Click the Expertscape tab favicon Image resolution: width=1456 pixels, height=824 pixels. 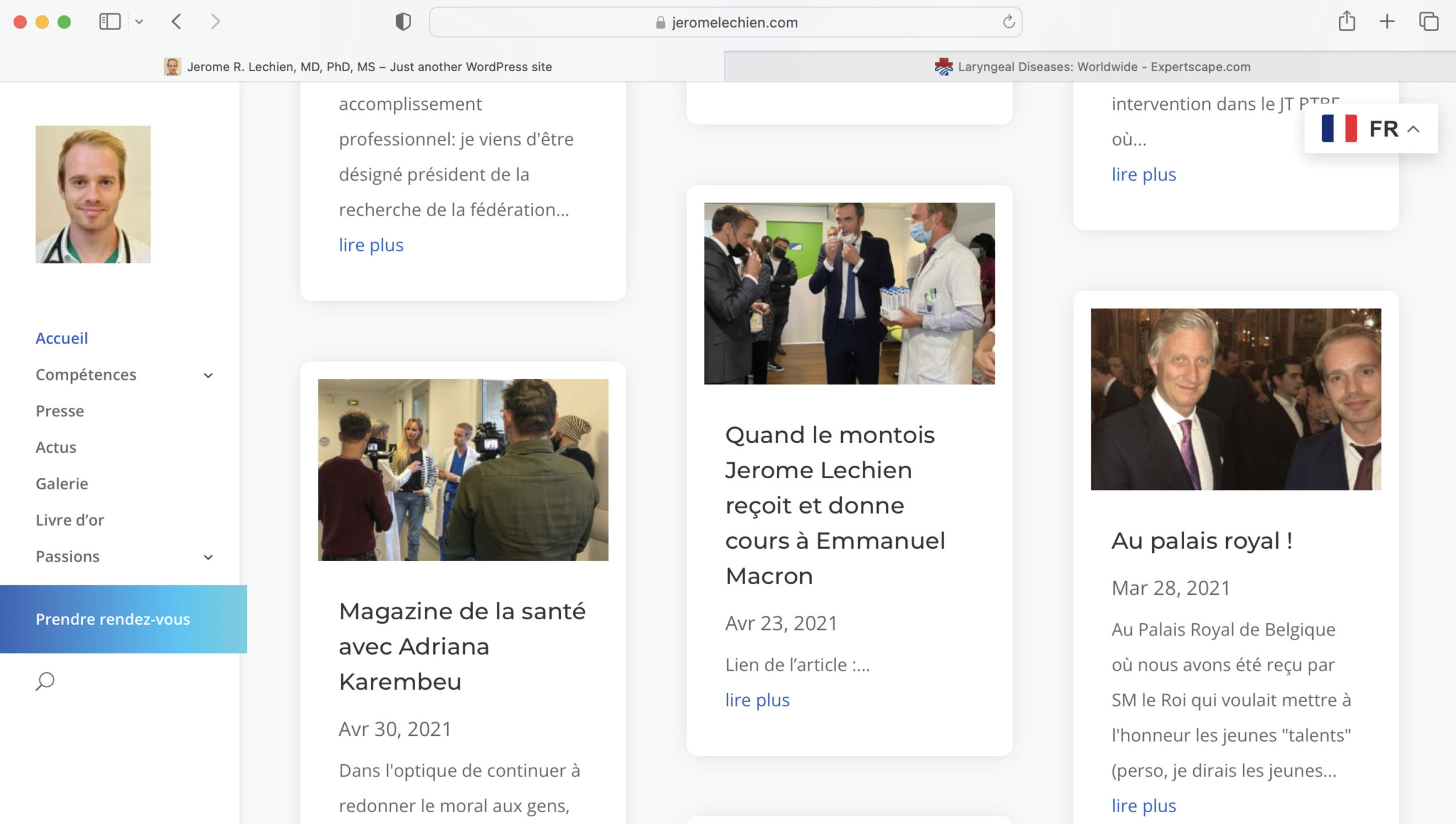point(944,67)
